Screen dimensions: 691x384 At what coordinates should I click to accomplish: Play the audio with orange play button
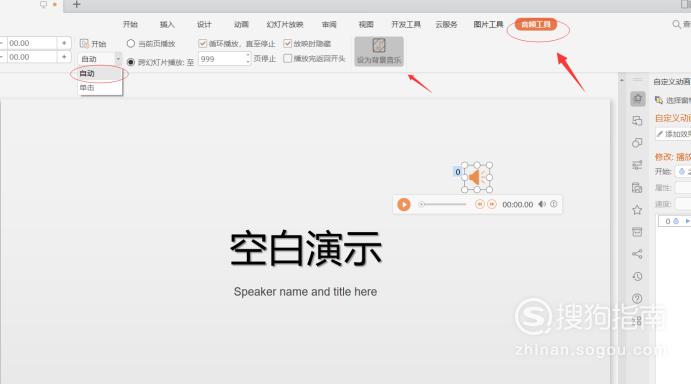pyautogui.click(x=404, y=205)
